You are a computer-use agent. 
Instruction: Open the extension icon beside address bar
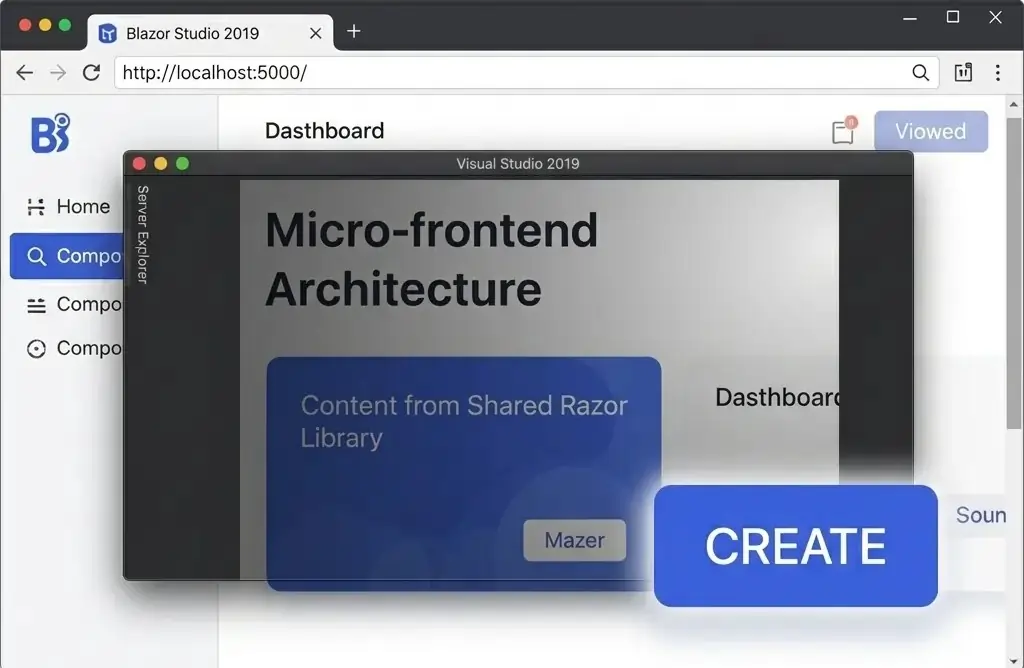tap(963, 72)
